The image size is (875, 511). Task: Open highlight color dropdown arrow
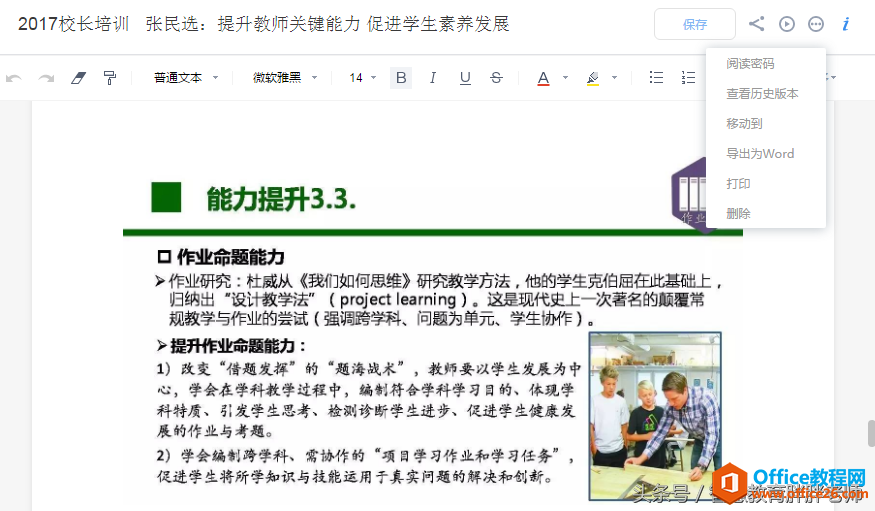pyautogui.click(x=614, y=78)
